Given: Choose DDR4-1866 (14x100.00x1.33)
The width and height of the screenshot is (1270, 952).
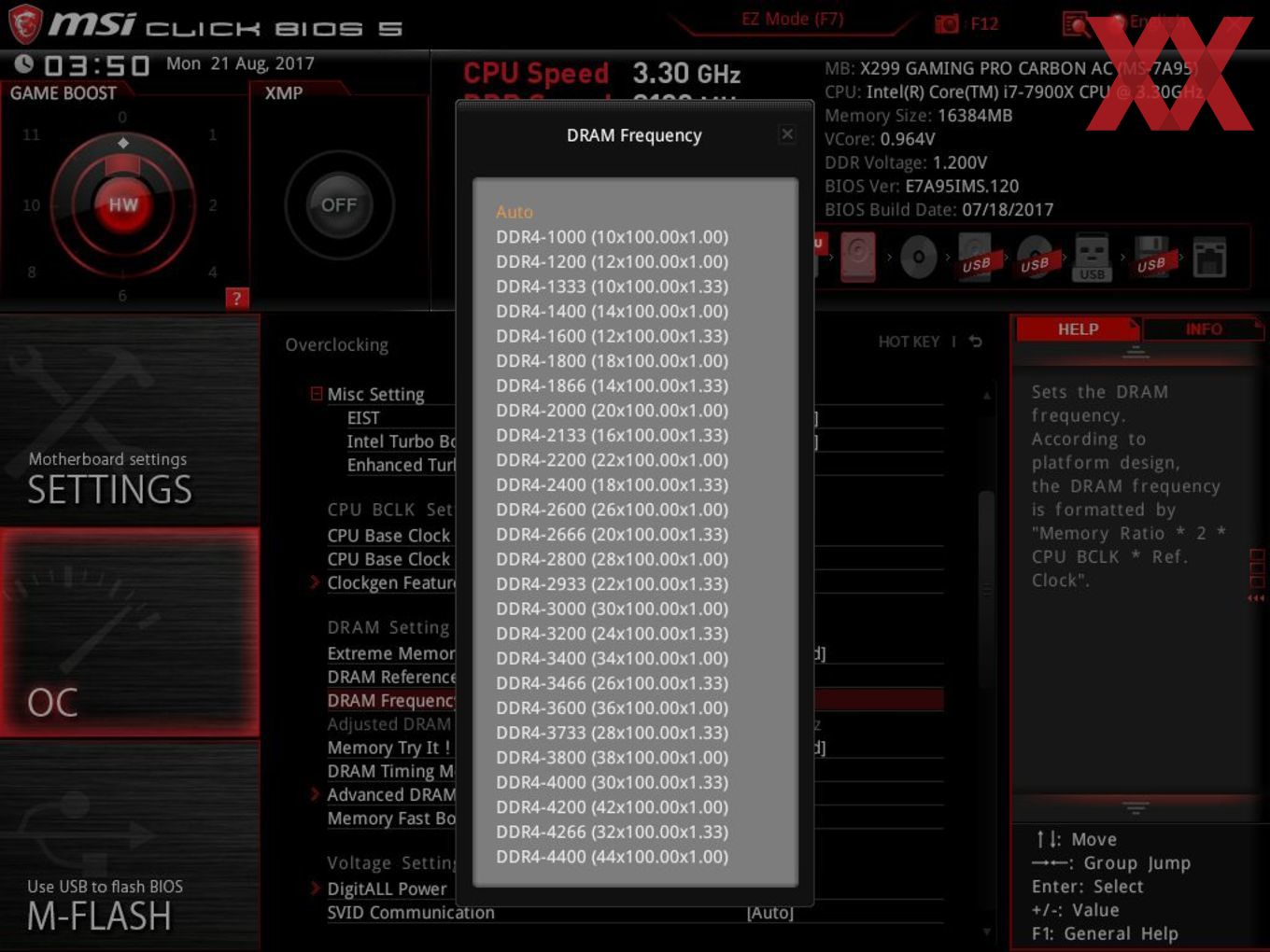Looking at the screenshot, I should click(612, 385).
